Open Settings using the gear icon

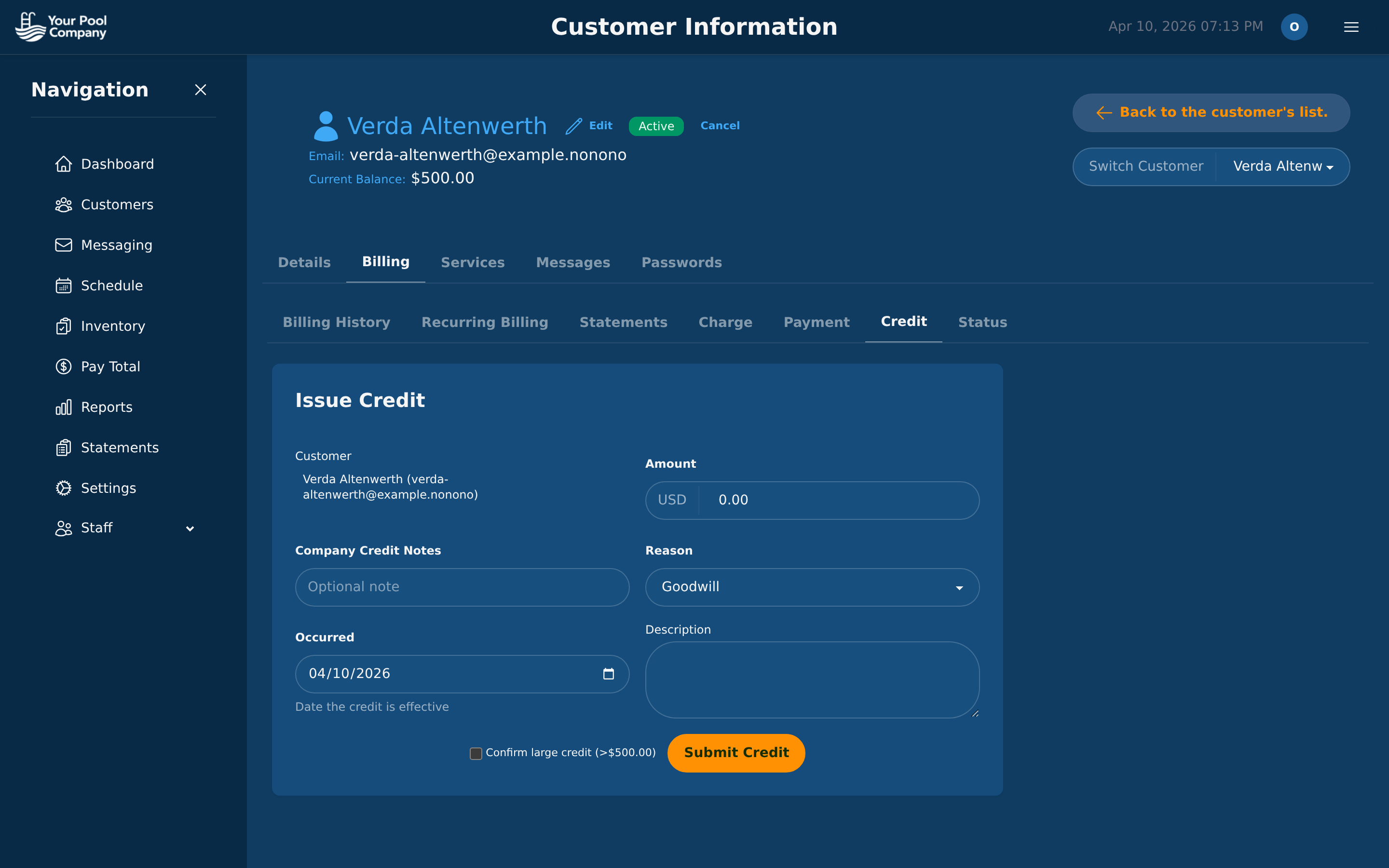[x=64, y=488]
